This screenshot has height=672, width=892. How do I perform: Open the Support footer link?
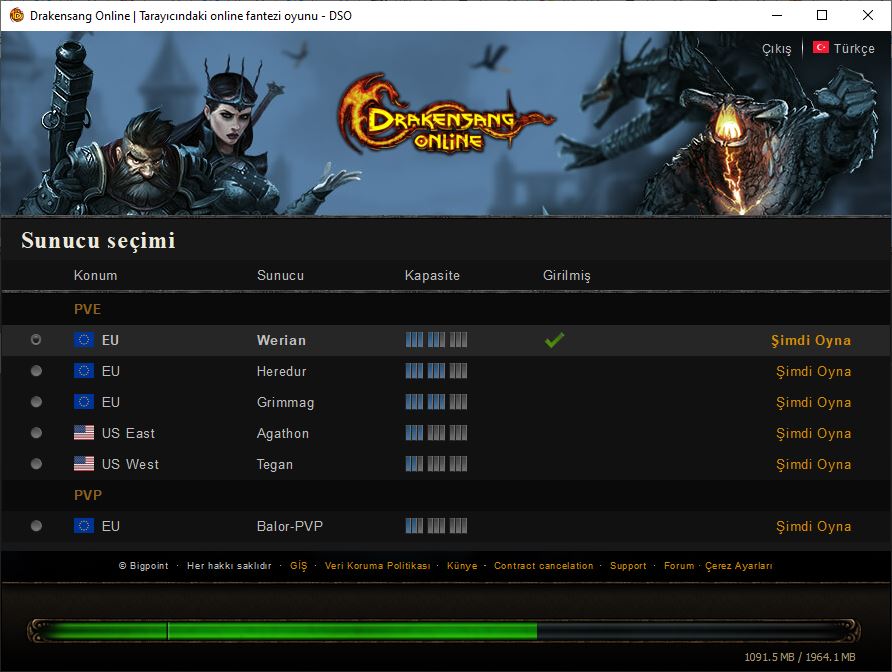[x=628, y=566]
